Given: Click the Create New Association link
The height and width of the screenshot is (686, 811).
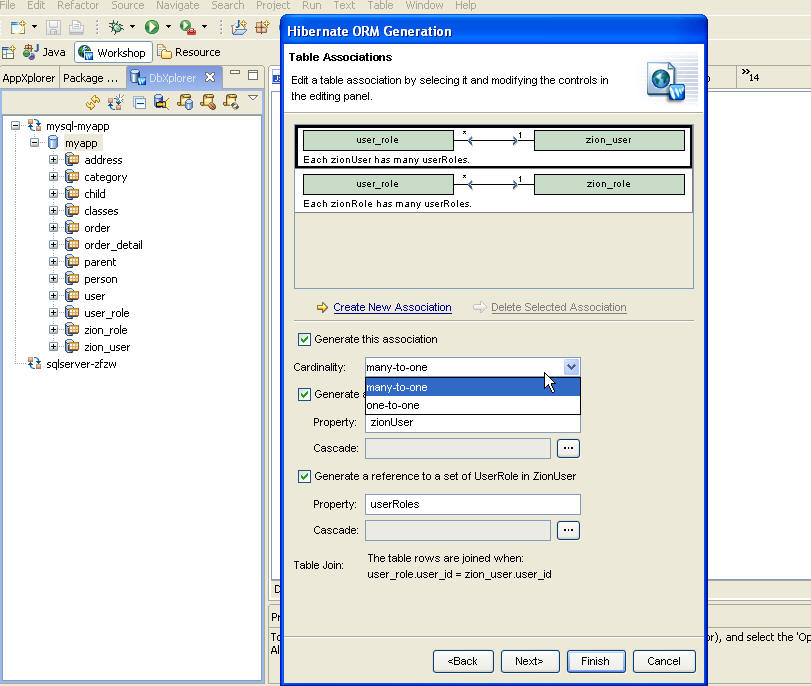Looking at the screenshot, I should click(392, 307).
